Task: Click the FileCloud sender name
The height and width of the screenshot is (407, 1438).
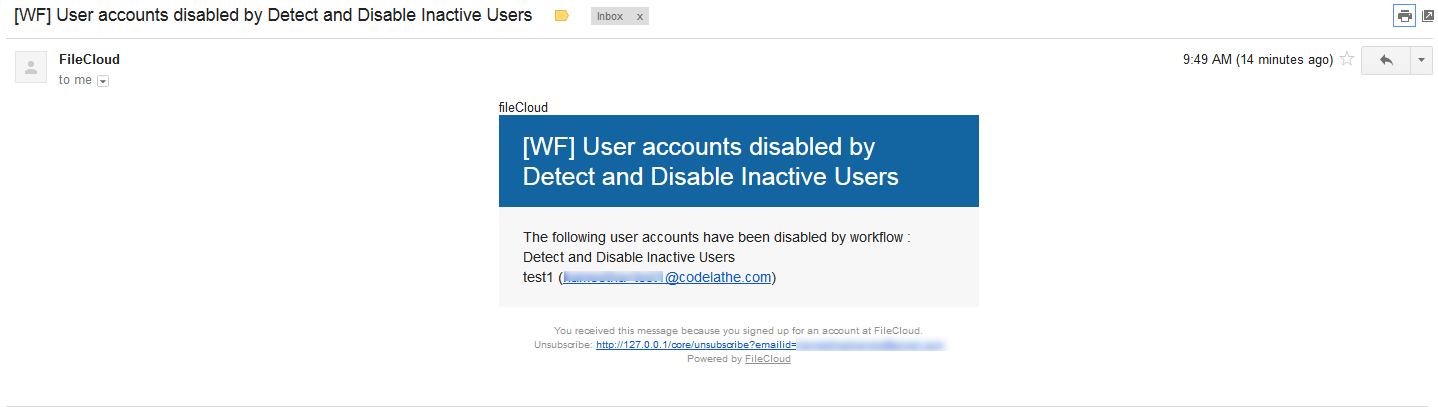Action: click(x=89, y=59)
